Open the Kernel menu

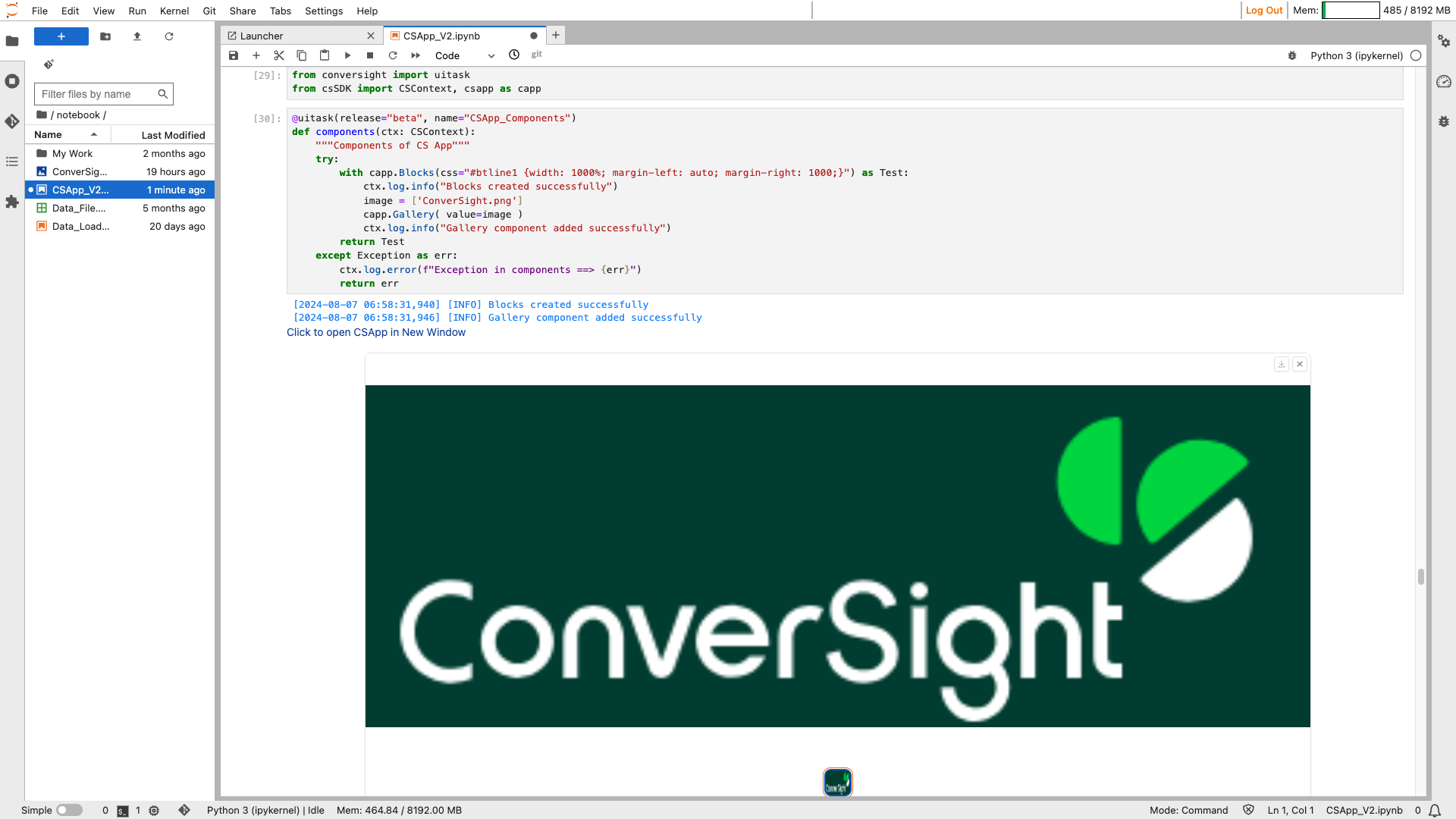click(174, 11)
